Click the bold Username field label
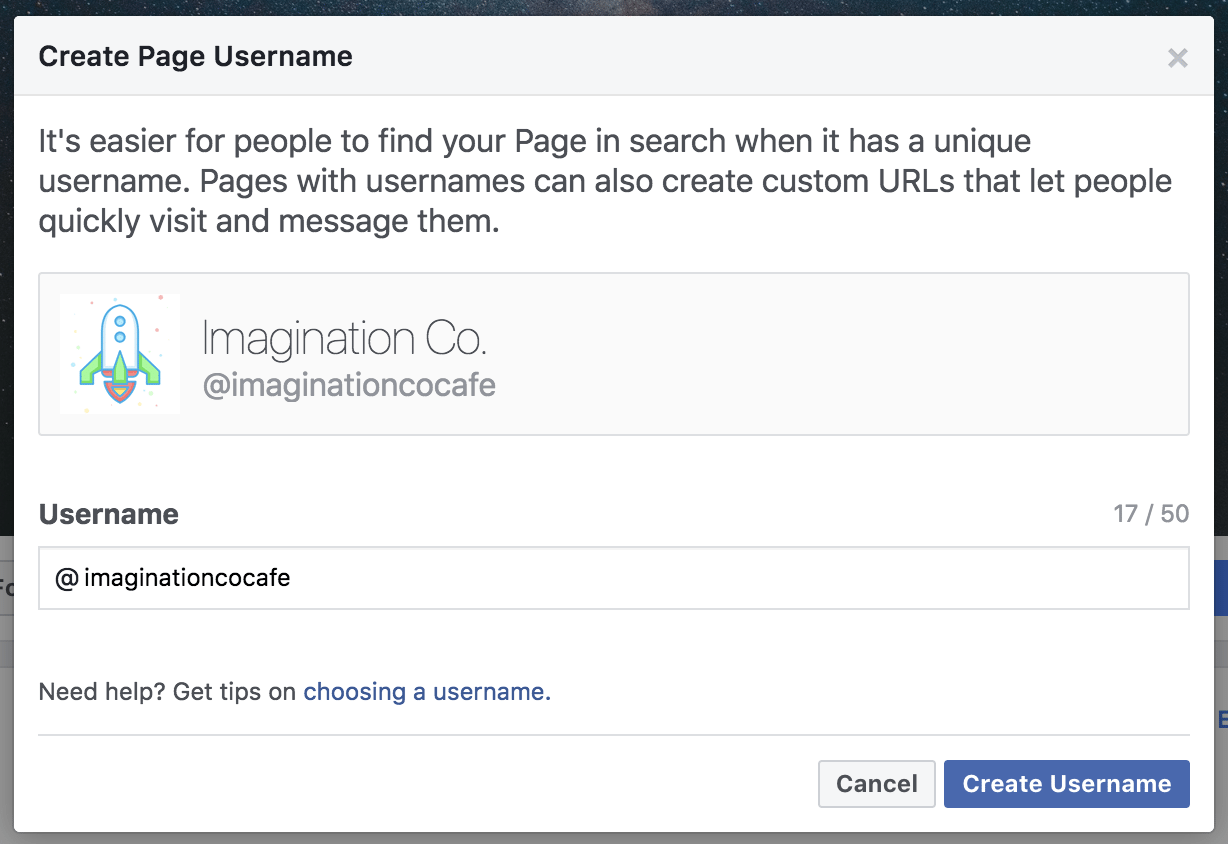Image resolution: width=1228 pixels, height=844 pixels. tap(108, 514)
